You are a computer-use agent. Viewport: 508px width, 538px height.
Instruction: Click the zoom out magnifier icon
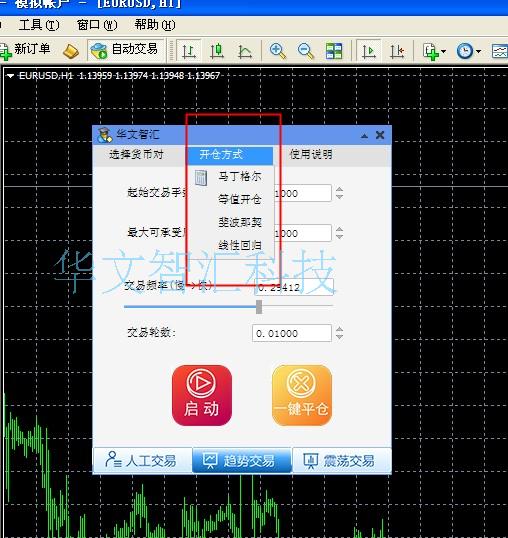click(306, 51)
